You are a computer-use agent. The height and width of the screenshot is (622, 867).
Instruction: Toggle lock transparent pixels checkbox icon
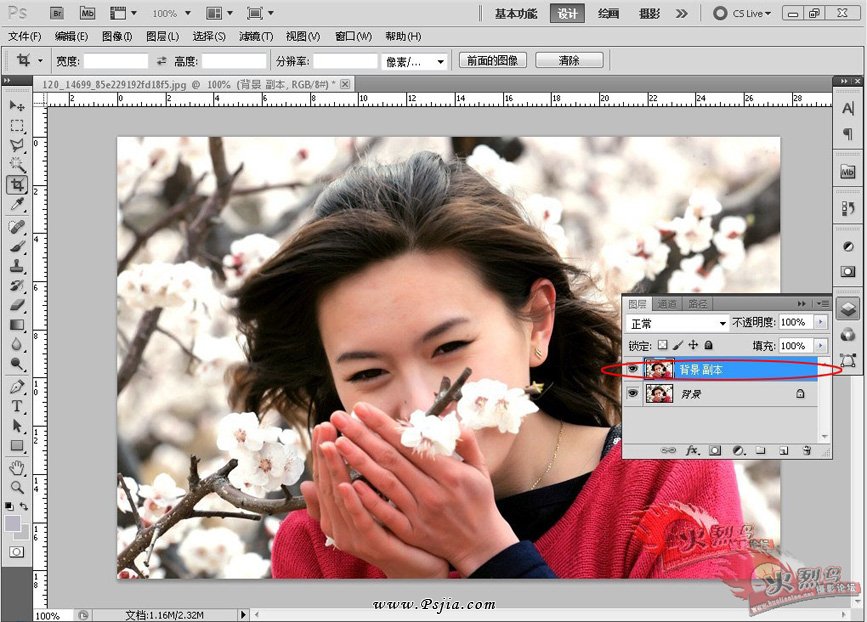(662, 345)
